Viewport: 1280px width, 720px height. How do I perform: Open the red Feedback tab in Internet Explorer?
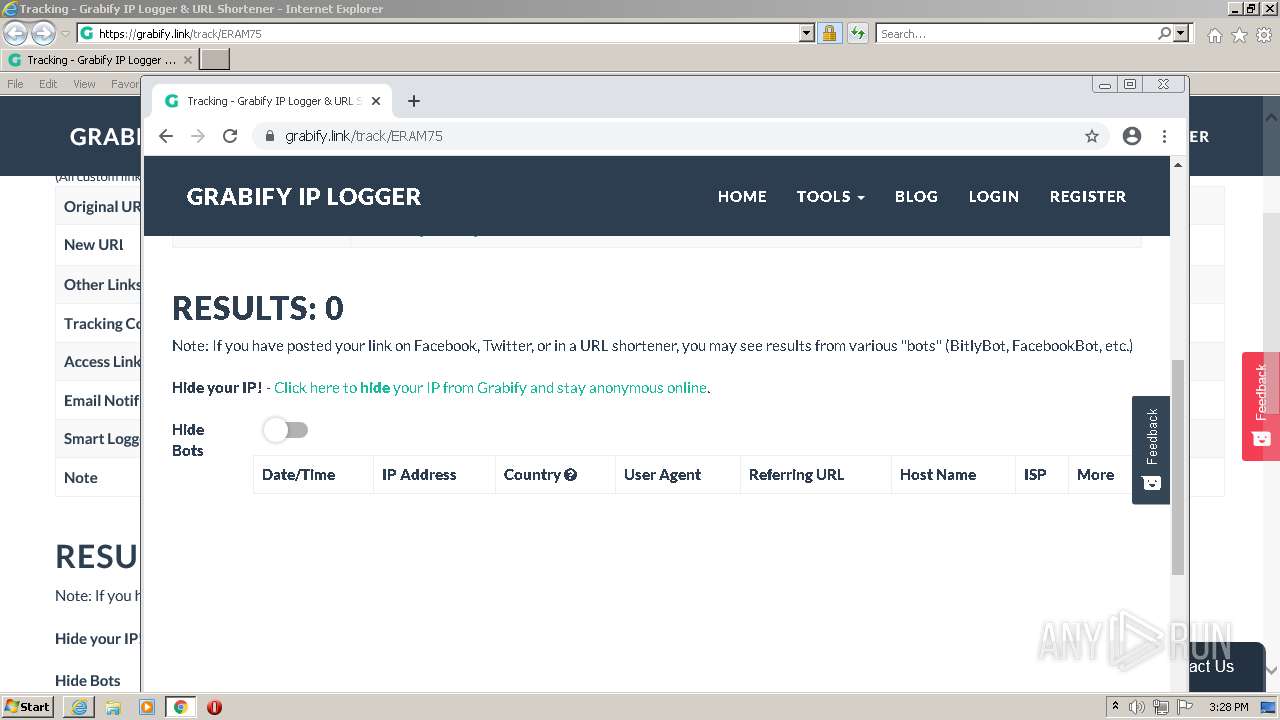click(1261, 406)
